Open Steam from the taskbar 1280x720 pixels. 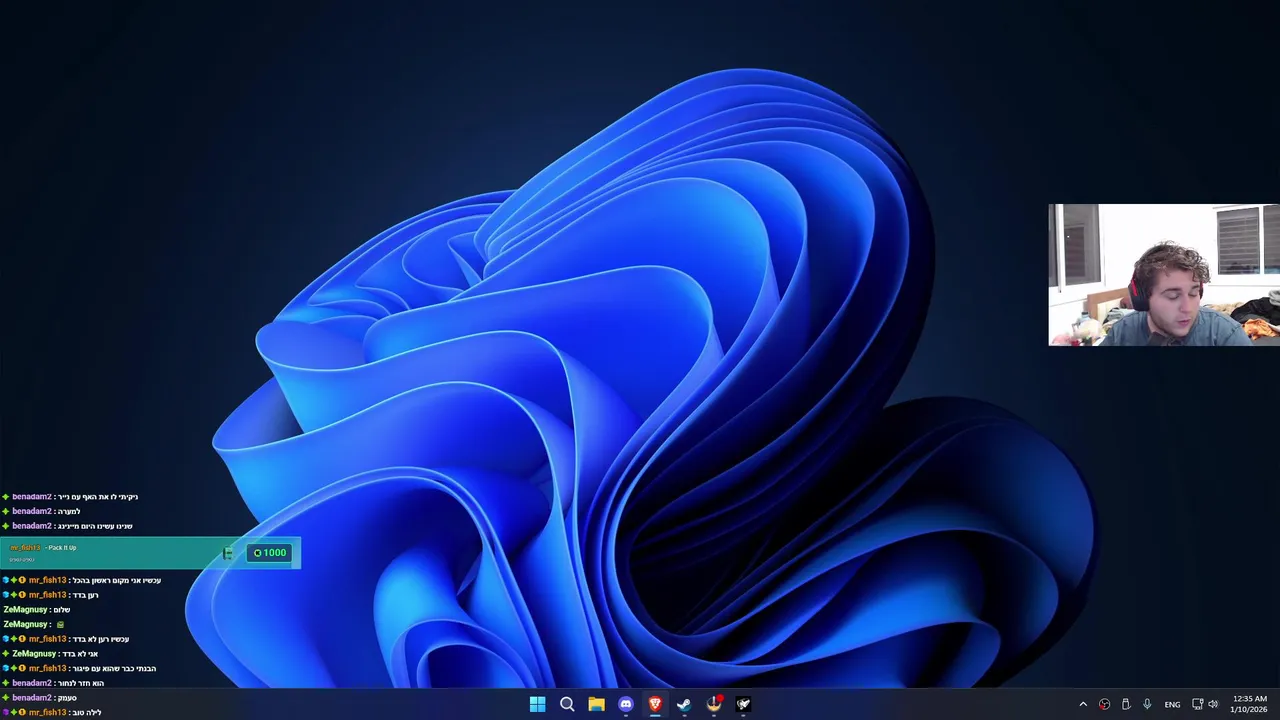[x=684, y=704]
